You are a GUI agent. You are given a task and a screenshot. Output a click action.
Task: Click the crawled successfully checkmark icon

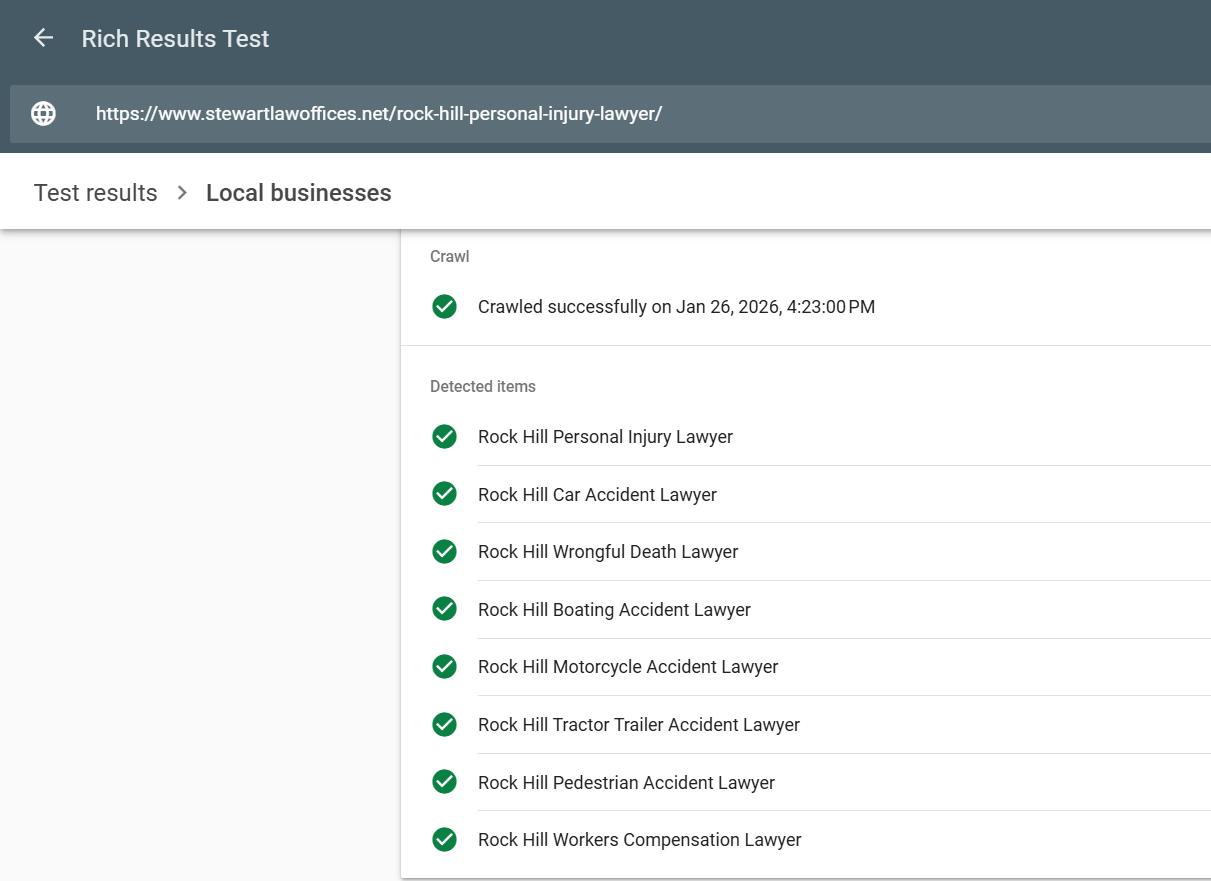pyautogui.click(x=444, y=307)
